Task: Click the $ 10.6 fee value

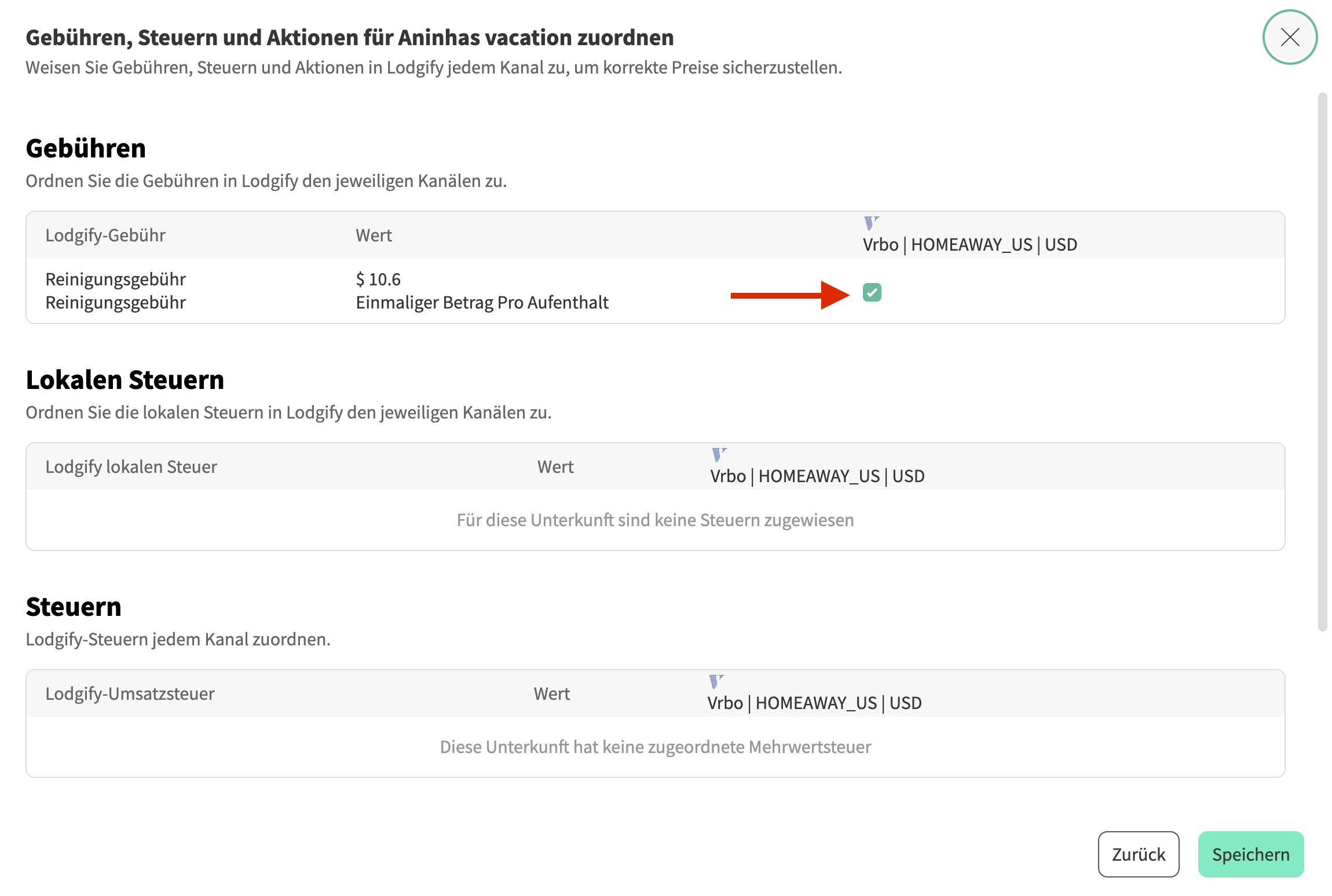Action: coord(378,280)
